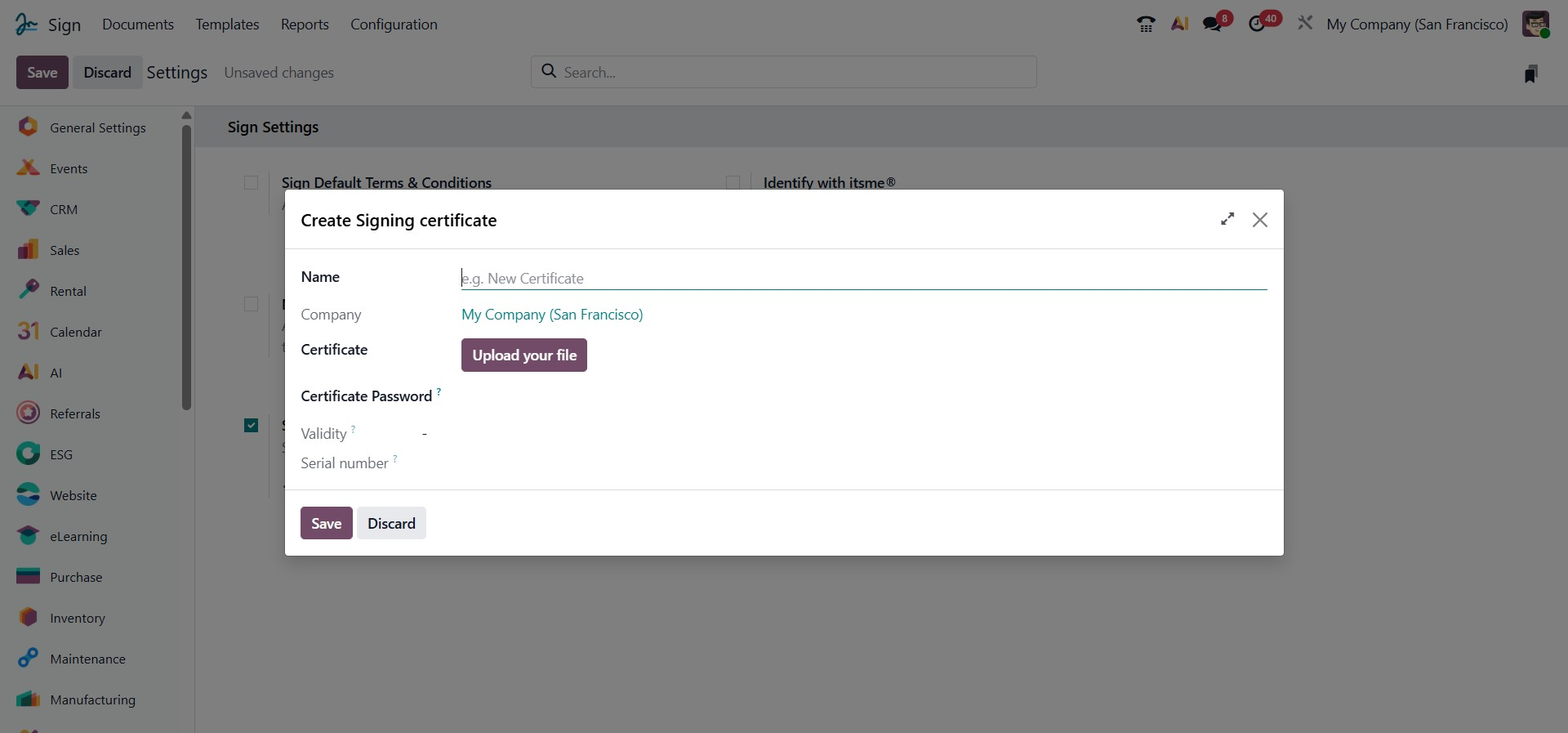
Task: Open the conversations messages icon
Action: click(x=1213, y=25)
